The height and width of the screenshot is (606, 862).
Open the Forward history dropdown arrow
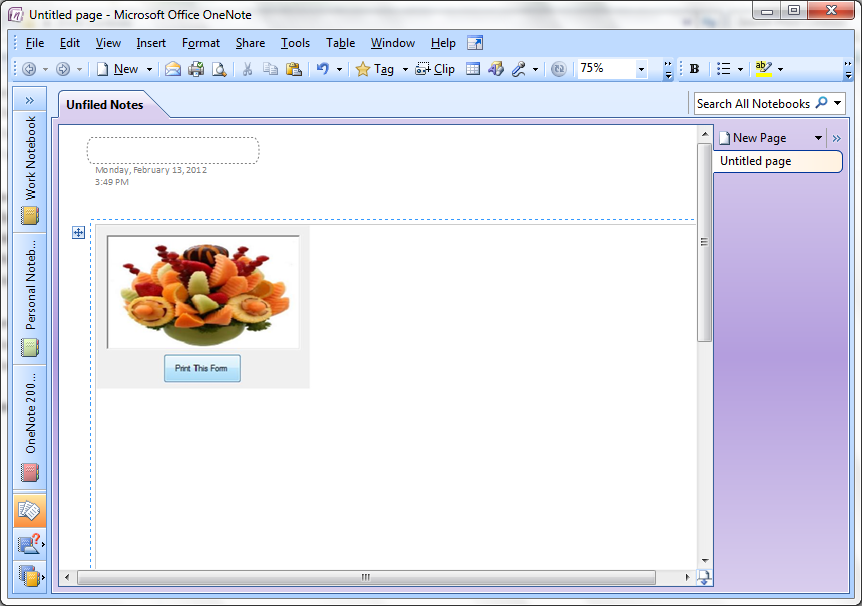[79, 69]
